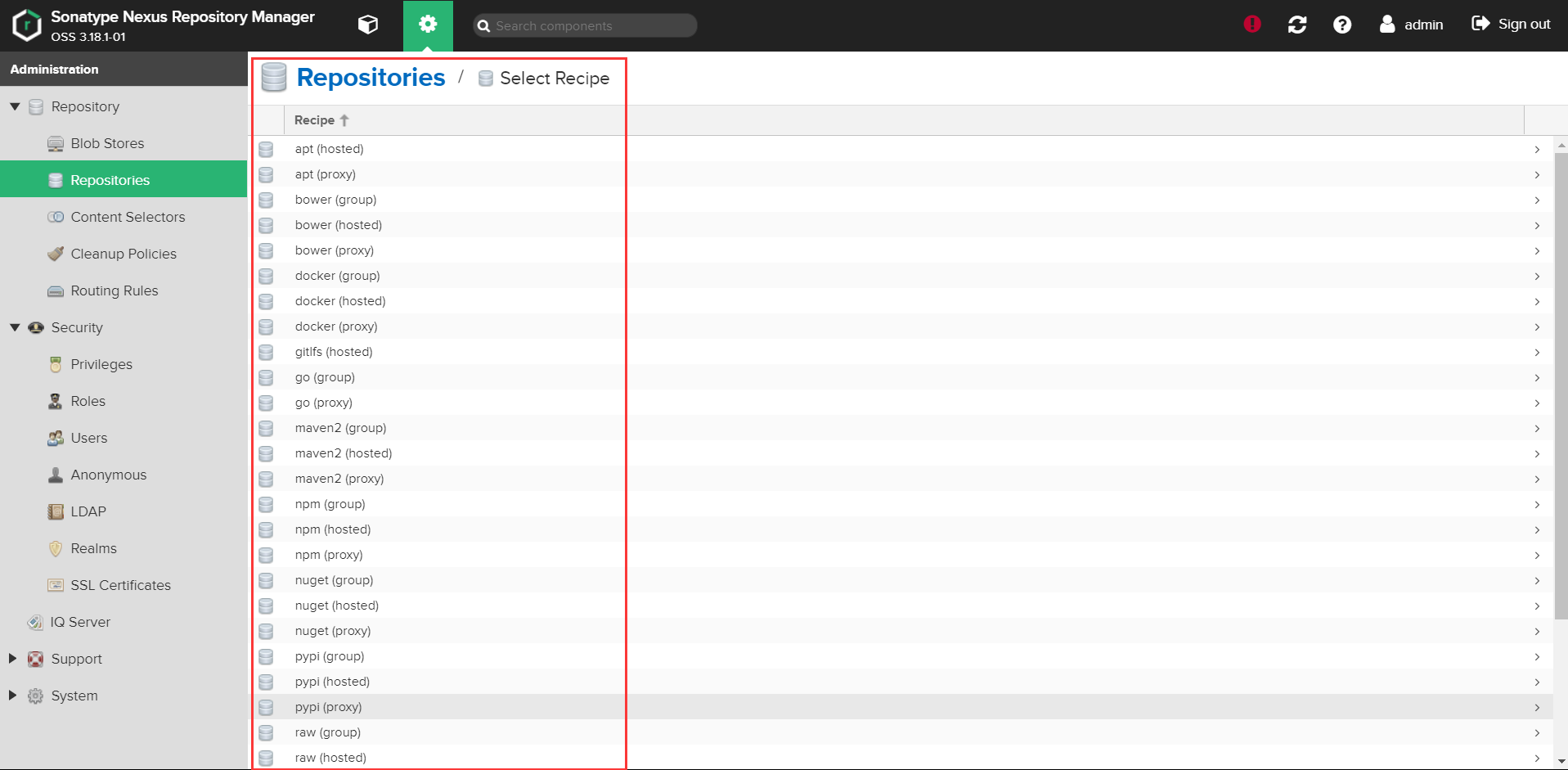The width and height of the screenshot is (1568, 770).
Task: Click the SSL Certificates icon
Action: [x=56, y=585]
